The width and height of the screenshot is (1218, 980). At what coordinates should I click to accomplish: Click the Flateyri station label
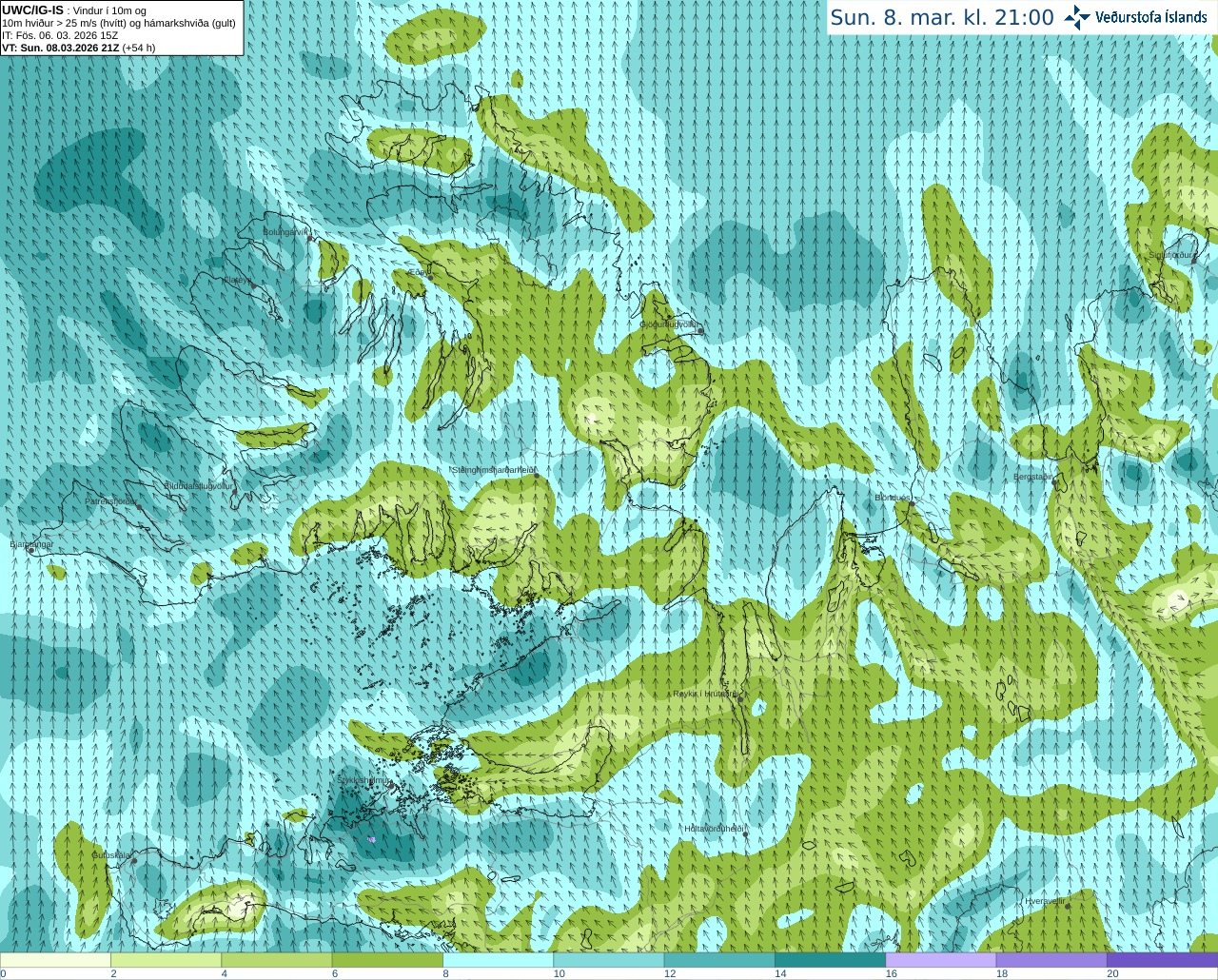[237, 280]
